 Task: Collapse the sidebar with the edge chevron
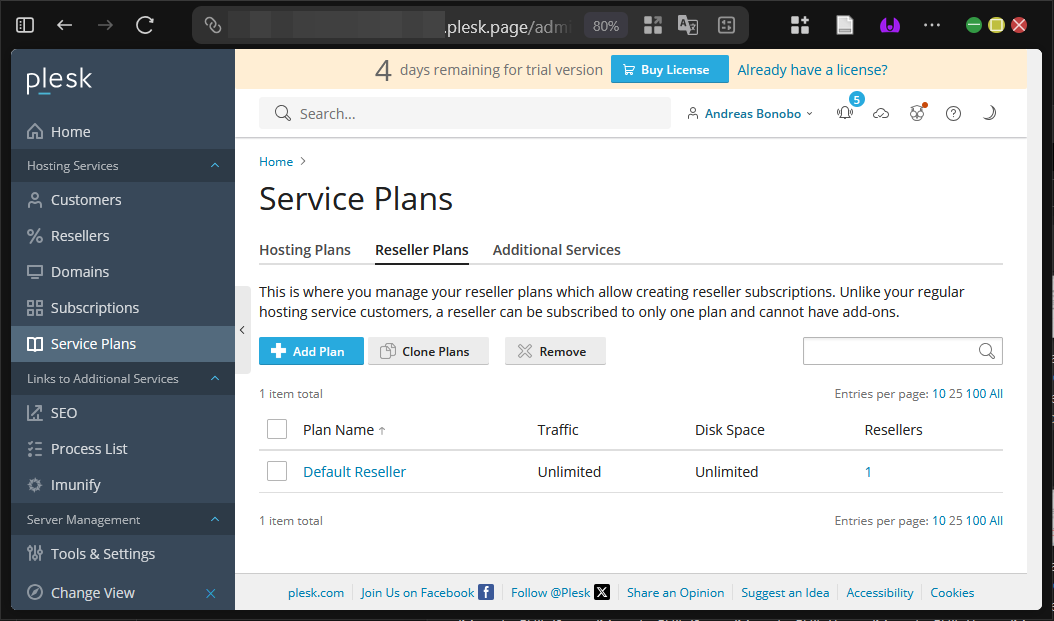(x=242, y=329)
